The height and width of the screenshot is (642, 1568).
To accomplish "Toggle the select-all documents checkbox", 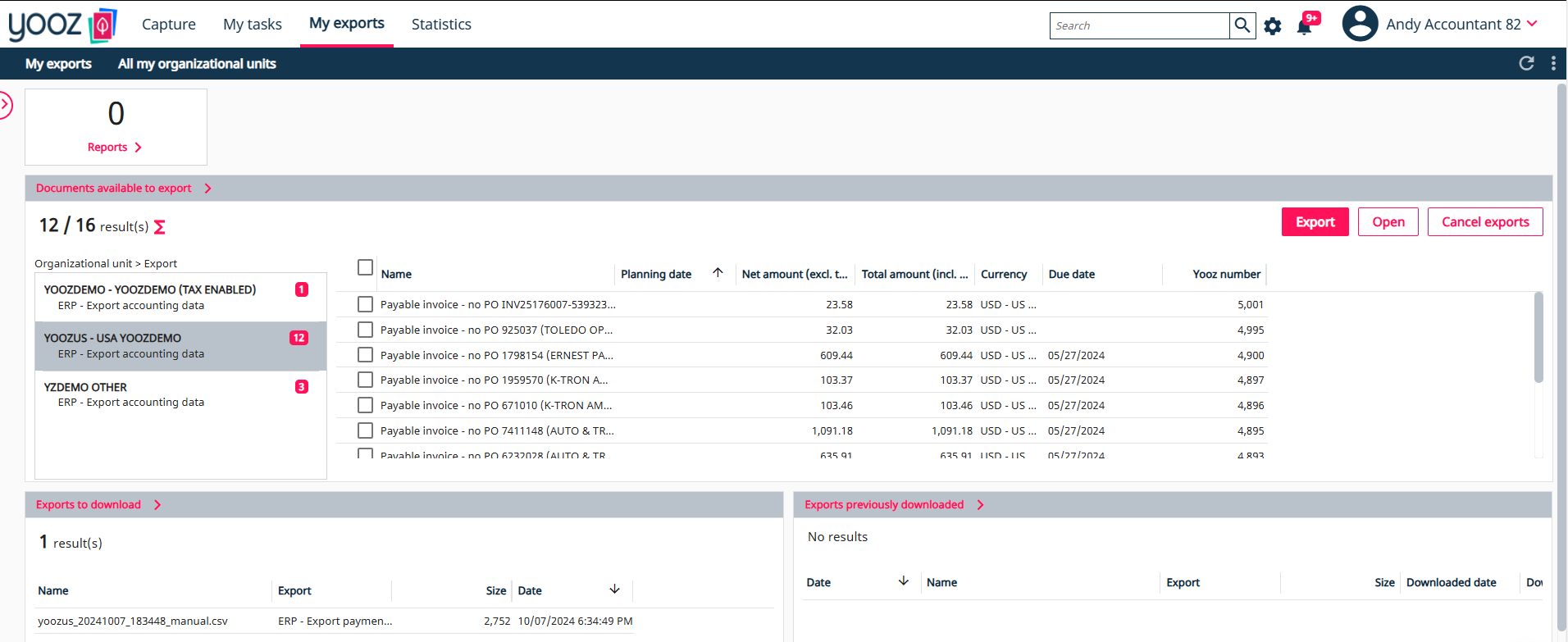I will [366, 267].
